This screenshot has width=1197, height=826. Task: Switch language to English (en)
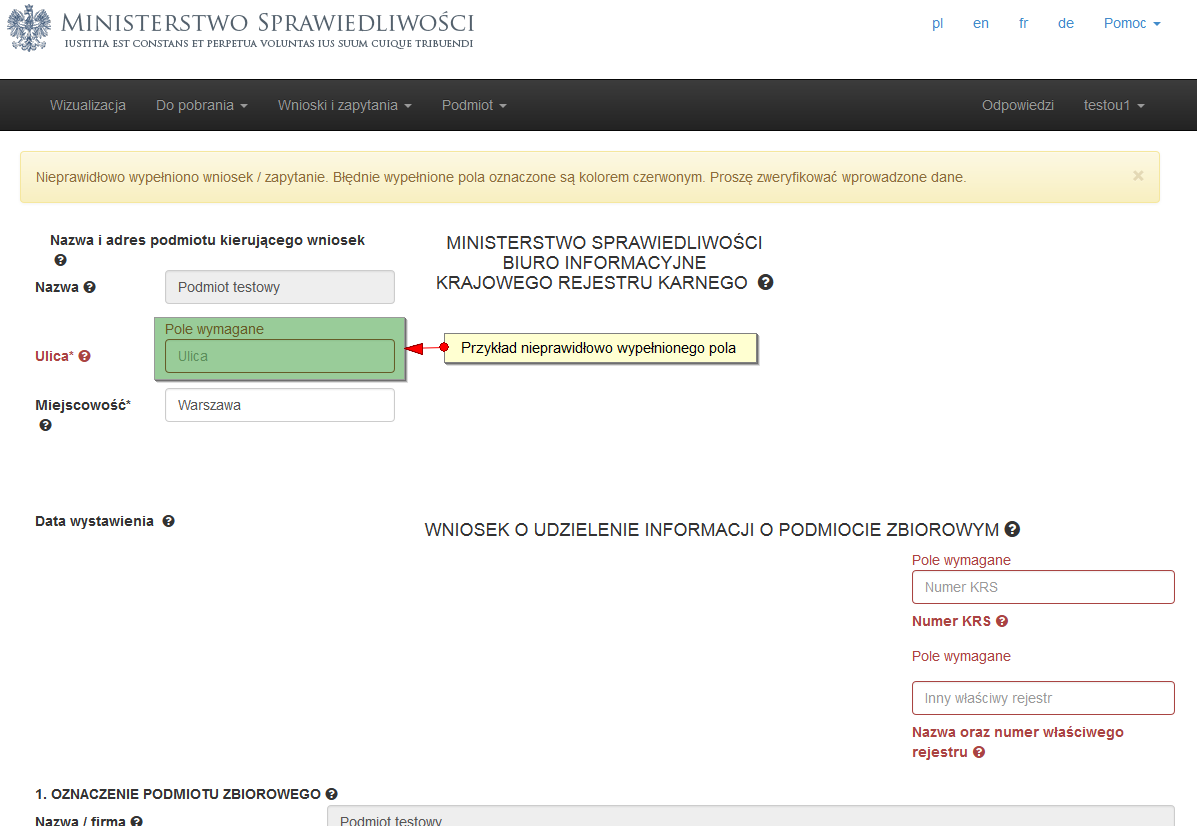click(x=981, y=24)
